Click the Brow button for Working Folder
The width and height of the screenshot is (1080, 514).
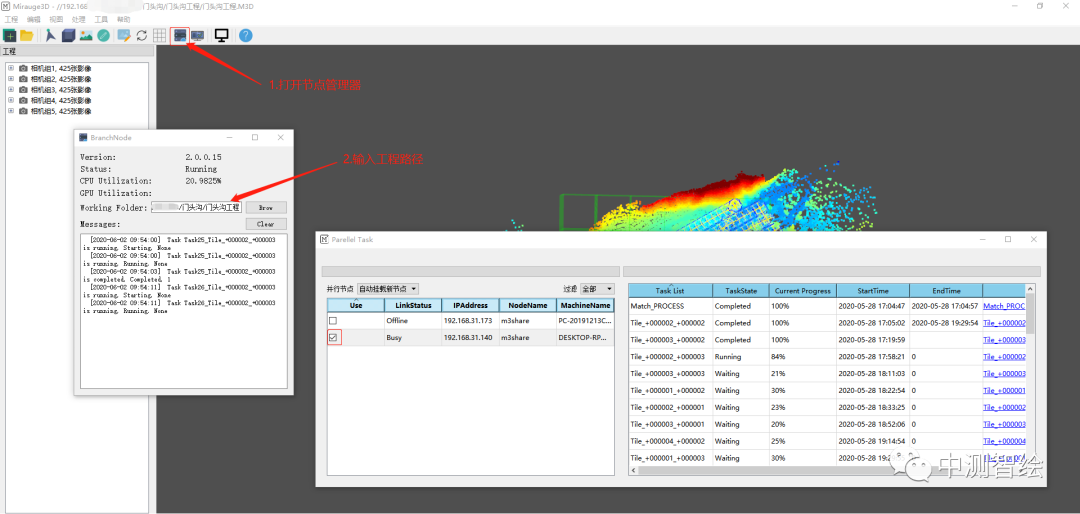265,207
